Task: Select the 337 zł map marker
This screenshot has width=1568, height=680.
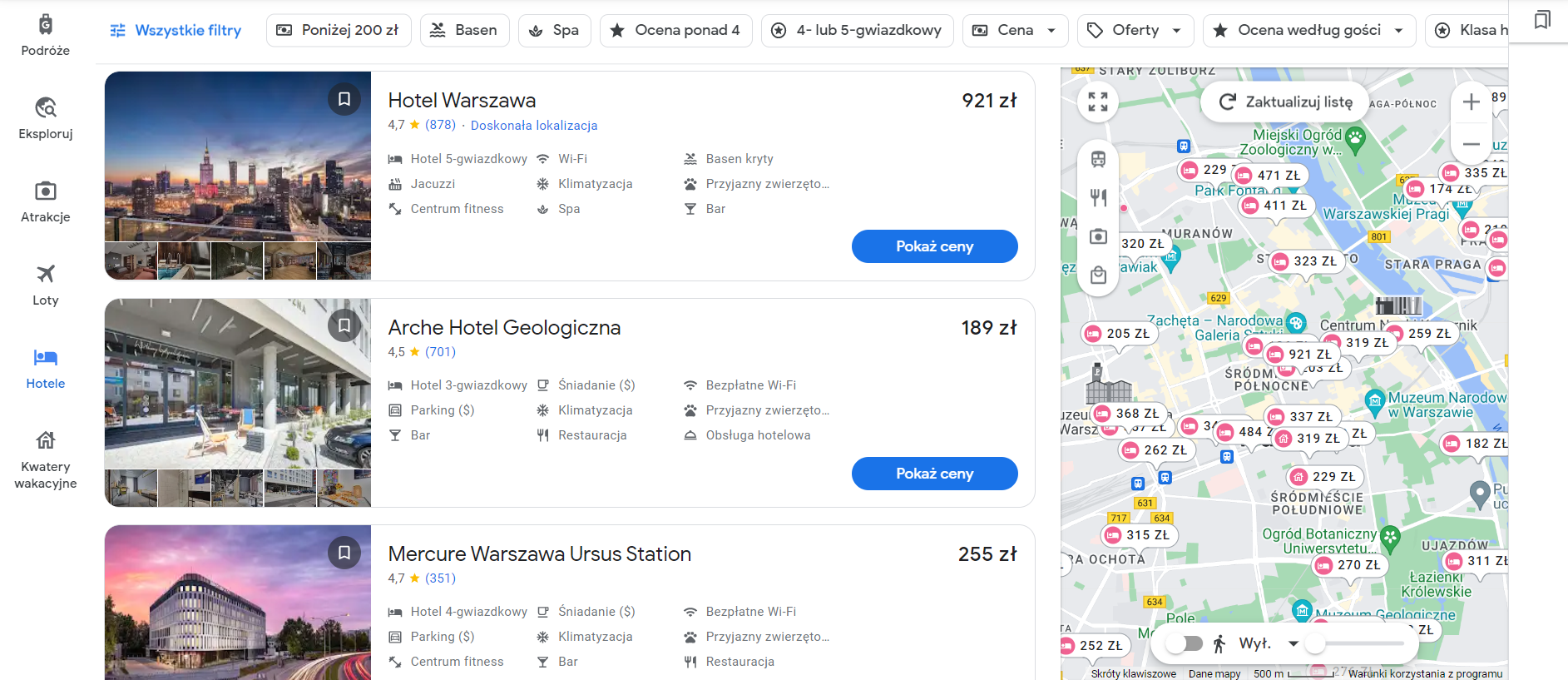Action: [x=1302, y=416]
